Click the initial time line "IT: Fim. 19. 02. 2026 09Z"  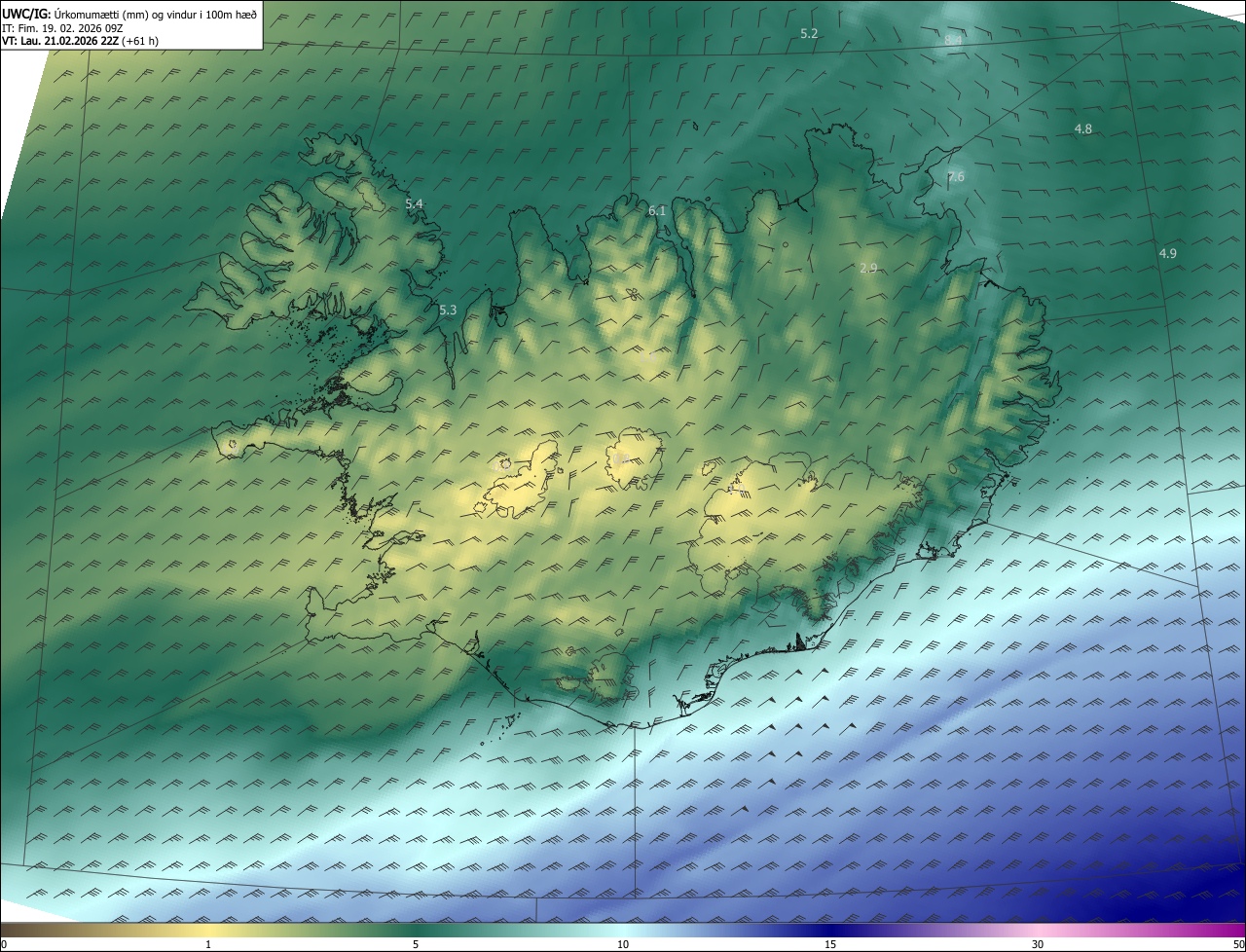62,28
